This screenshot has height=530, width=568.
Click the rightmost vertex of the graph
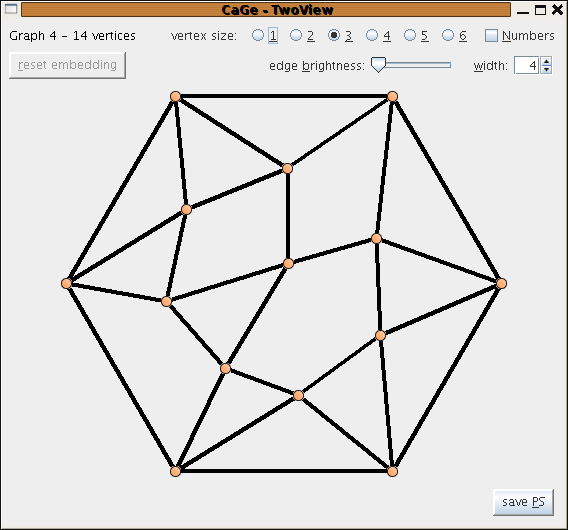pos(501,283)
